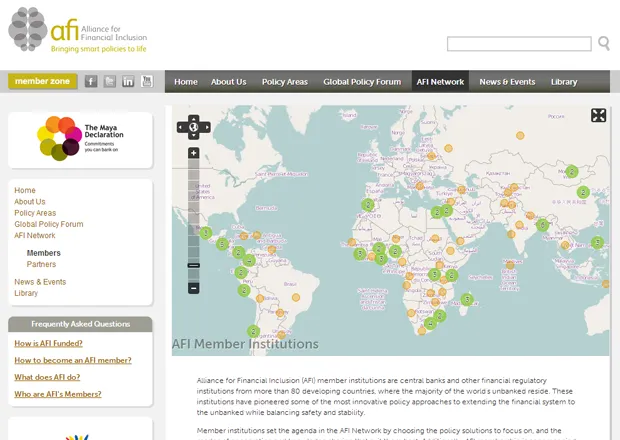Select Members in sidebar submenu

point(43,253)
